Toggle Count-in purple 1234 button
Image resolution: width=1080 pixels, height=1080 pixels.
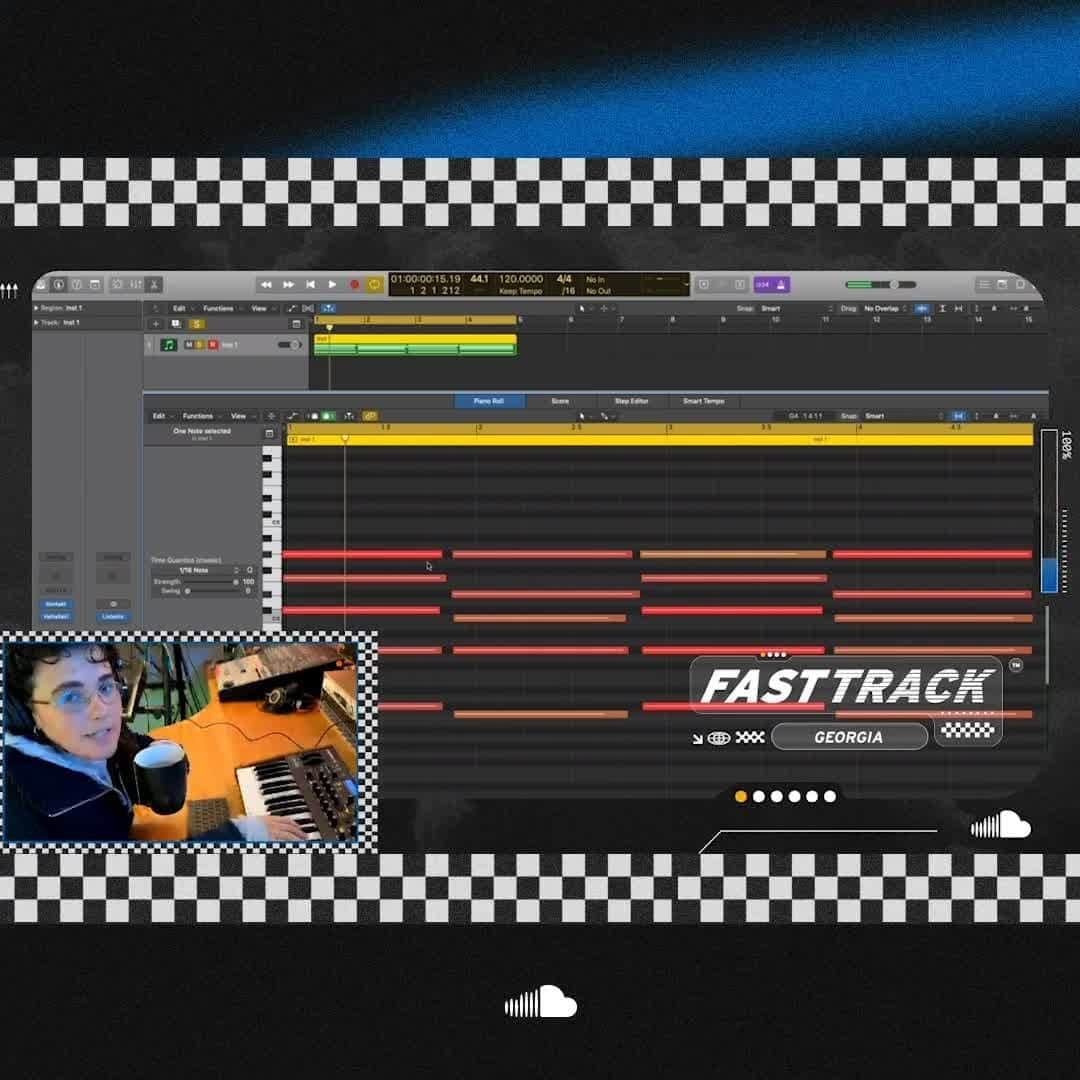coord(762,284)
